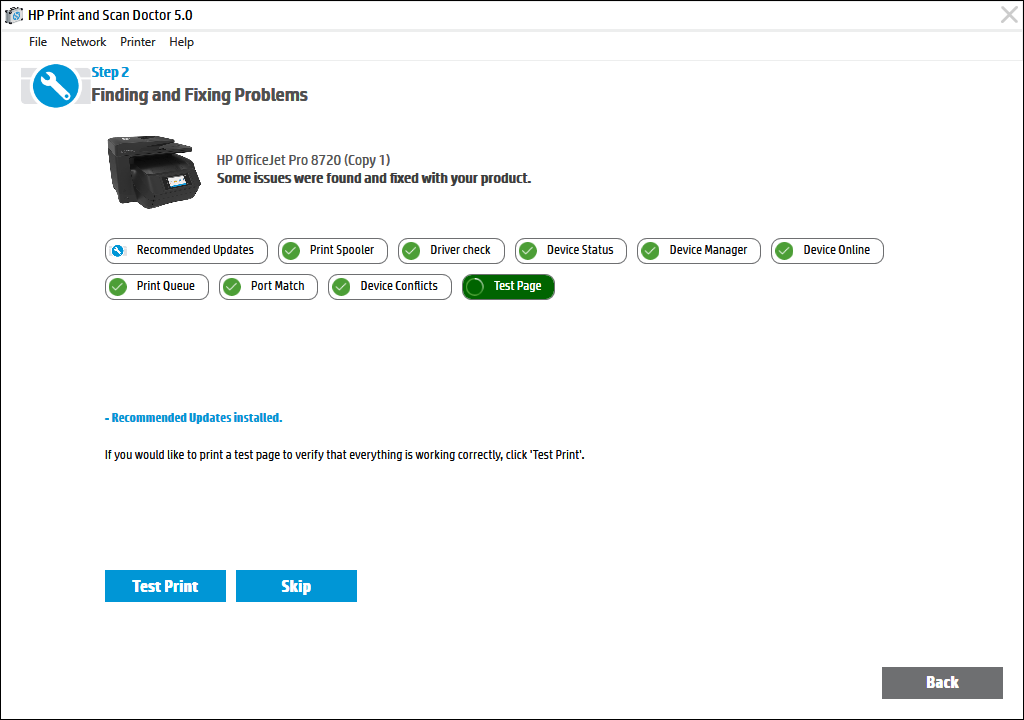Click the 'Finding and Fixing Problems' heading
The image size is (1024, 720).
(199, 95)
